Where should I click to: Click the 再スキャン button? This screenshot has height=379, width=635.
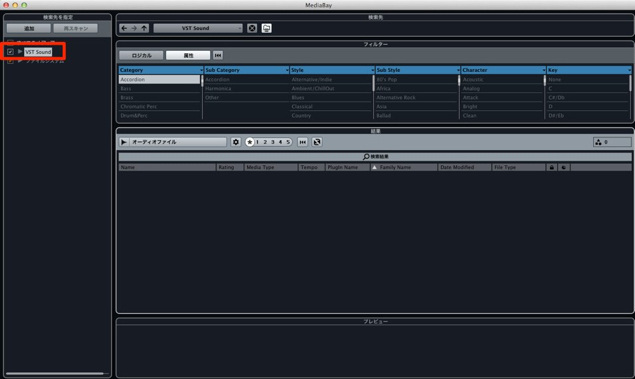click(x=76, y=28)
